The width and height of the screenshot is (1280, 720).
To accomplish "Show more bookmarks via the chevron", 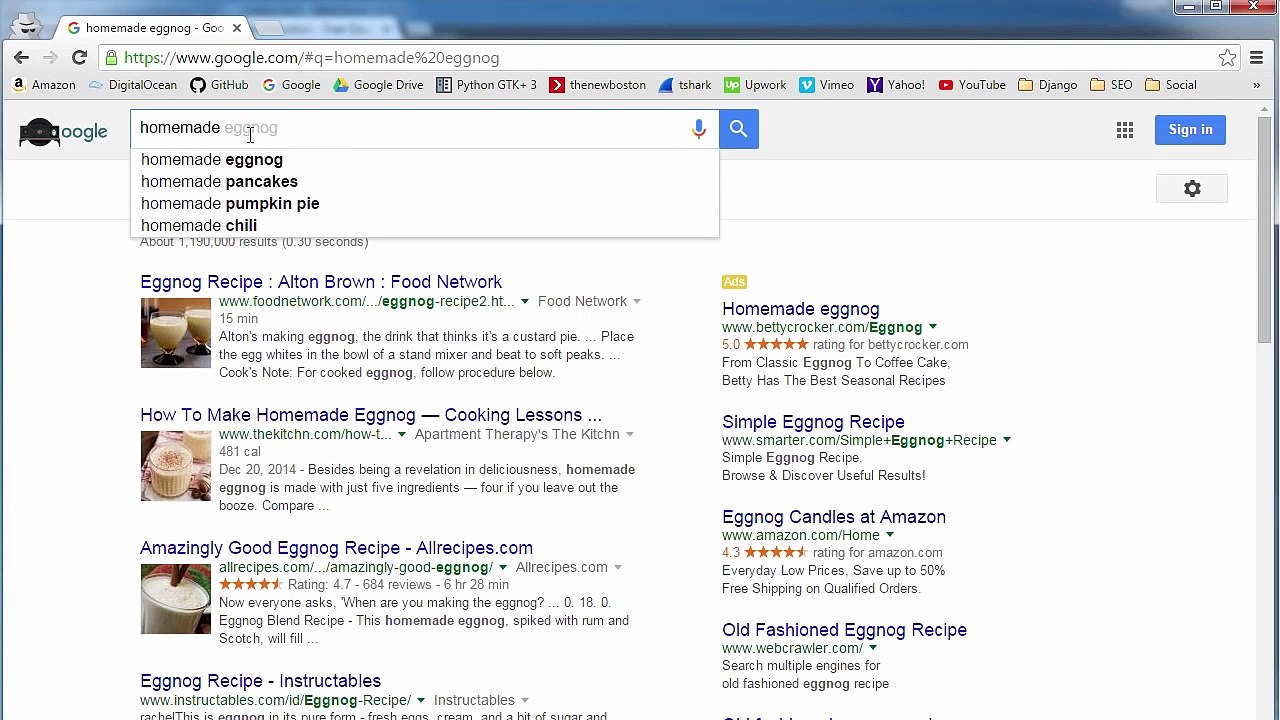I will 1256,85.
